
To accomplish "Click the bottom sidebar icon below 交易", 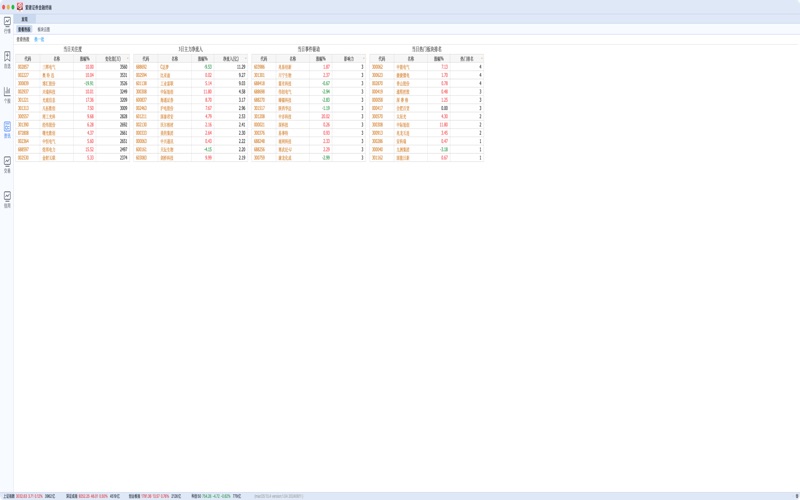I will point(7,199).
